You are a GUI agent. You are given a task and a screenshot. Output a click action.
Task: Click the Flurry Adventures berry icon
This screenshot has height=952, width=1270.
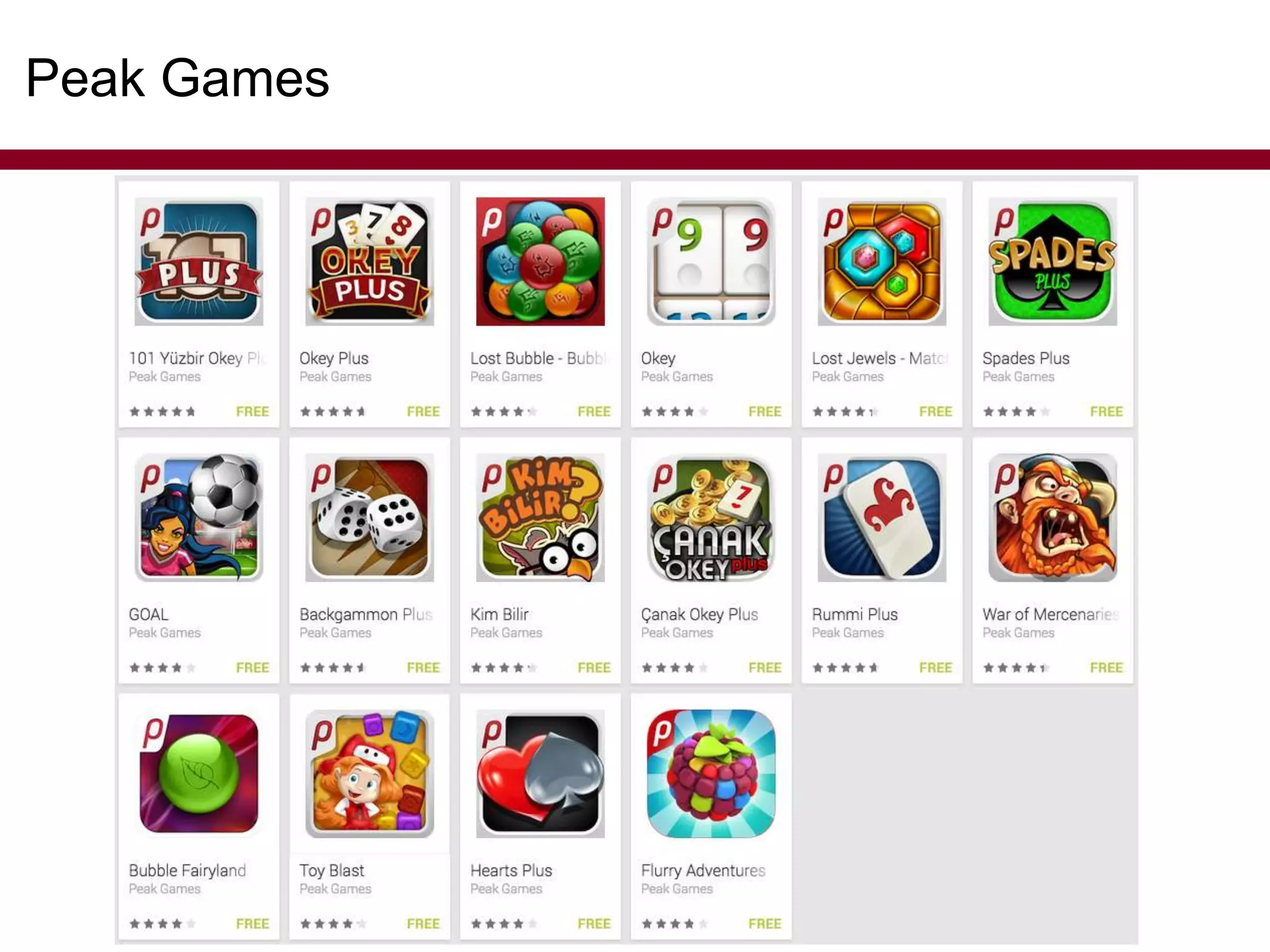pos(711,774)
